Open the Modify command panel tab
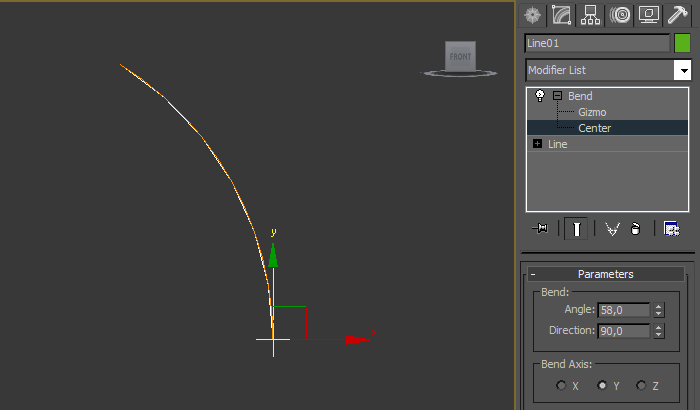This screenshot has height=410, width=700. (x=561, y=15)
